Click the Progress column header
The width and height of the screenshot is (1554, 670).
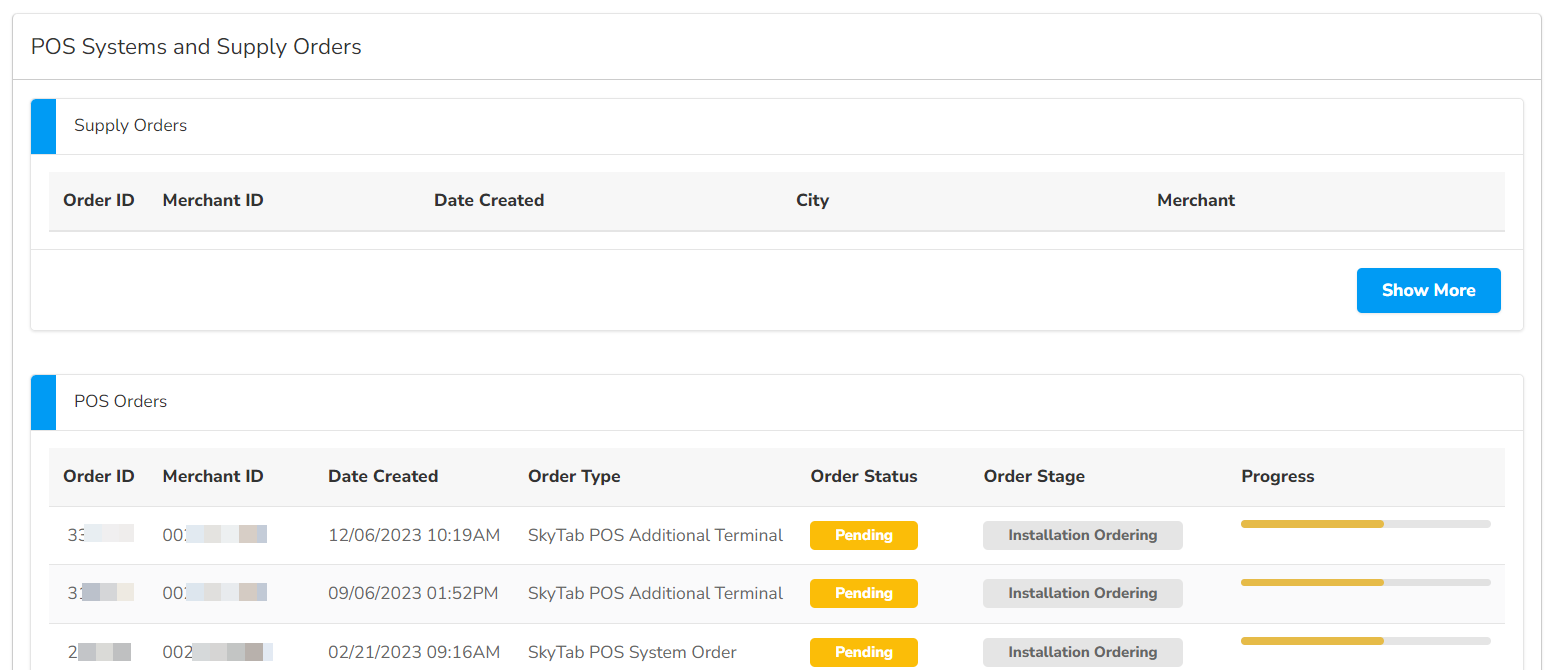[x=1277, y=476]
